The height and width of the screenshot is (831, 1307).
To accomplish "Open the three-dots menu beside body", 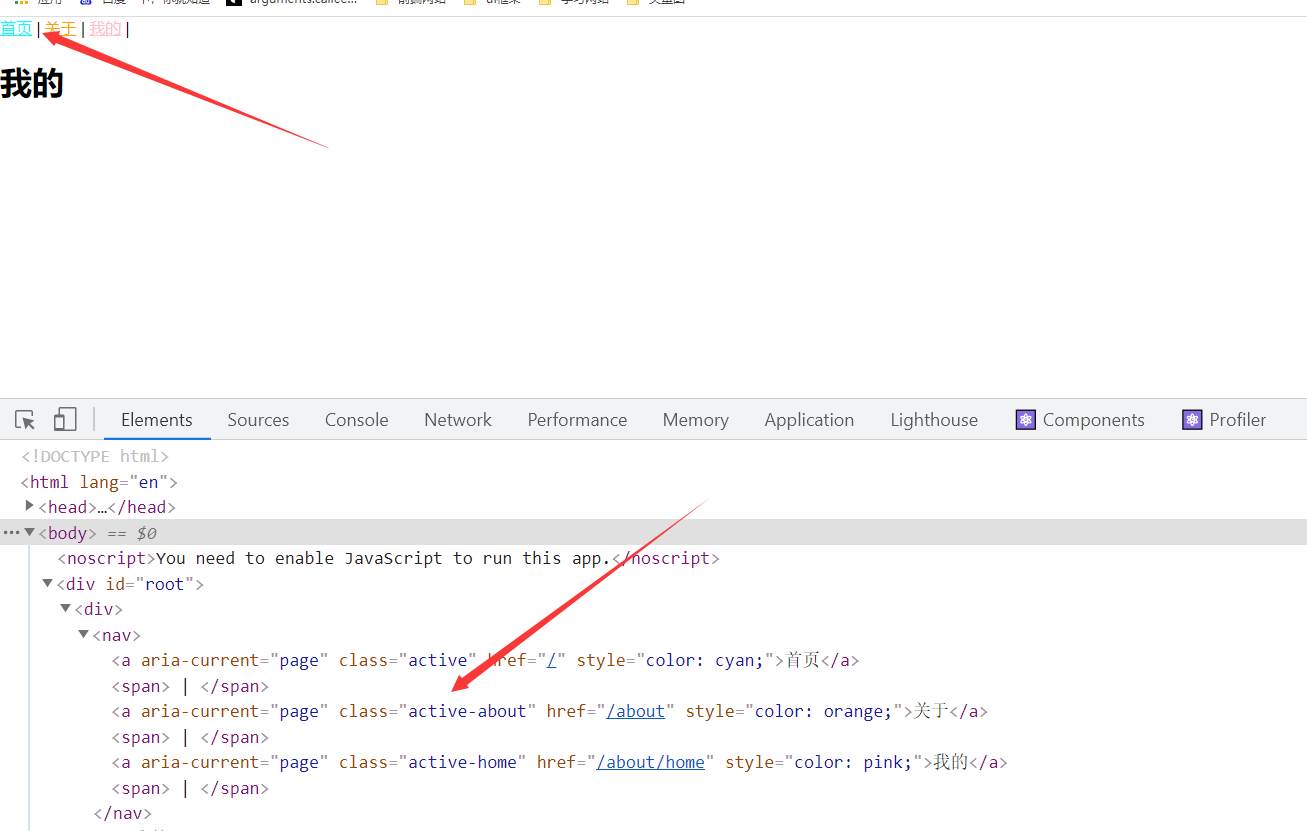I will click(11, 532).
